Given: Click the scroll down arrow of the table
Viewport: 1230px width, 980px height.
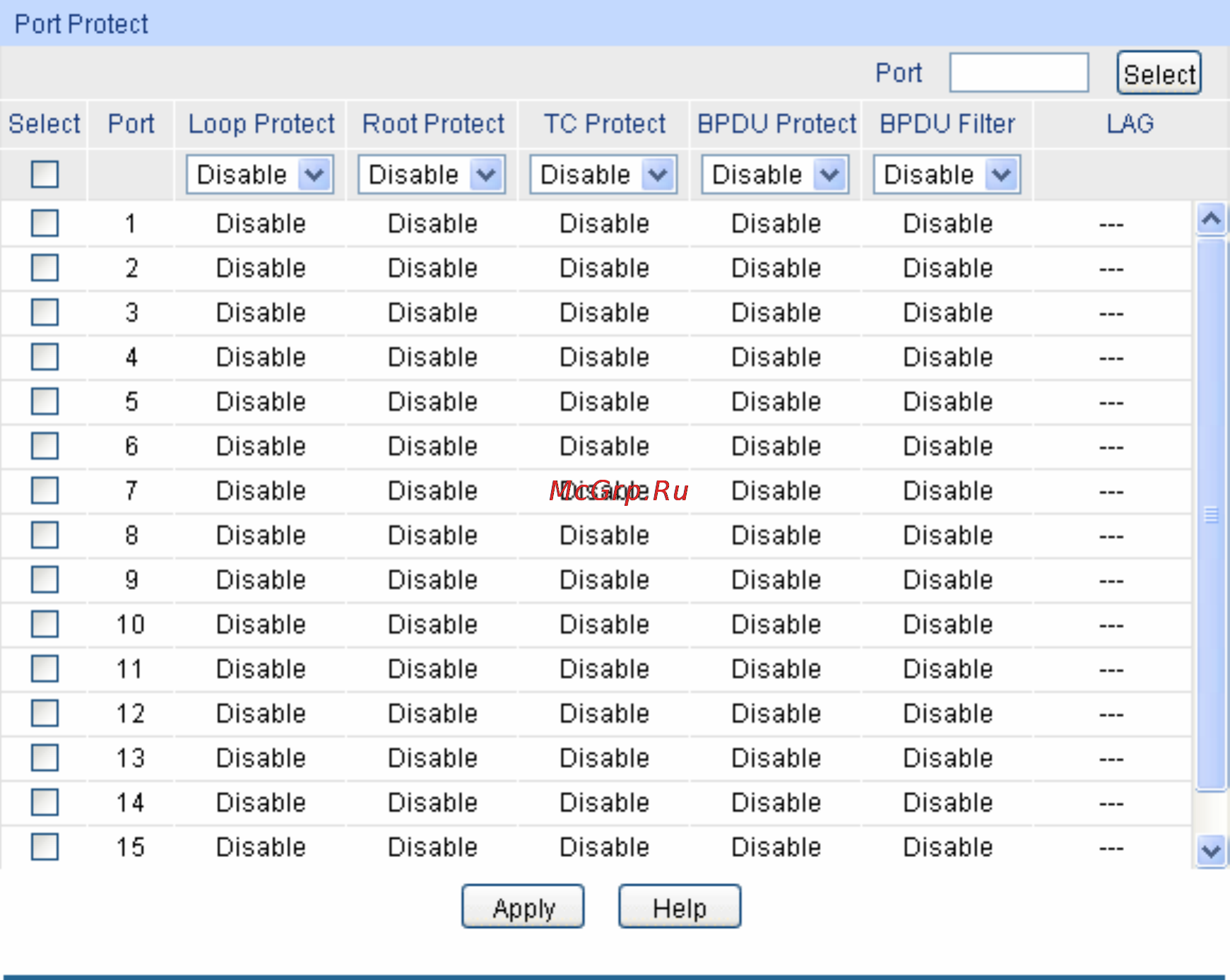Looking at the screenshot, I should tap(1211, 850).
